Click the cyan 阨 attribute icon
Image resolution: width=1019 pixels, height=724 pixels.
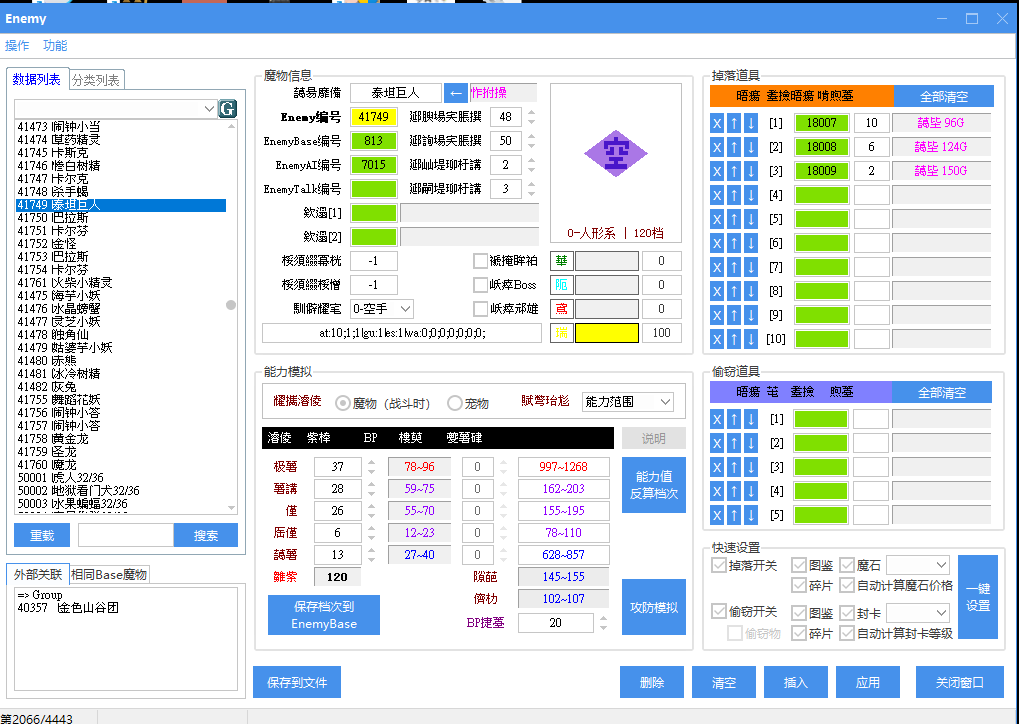[561, 285]
